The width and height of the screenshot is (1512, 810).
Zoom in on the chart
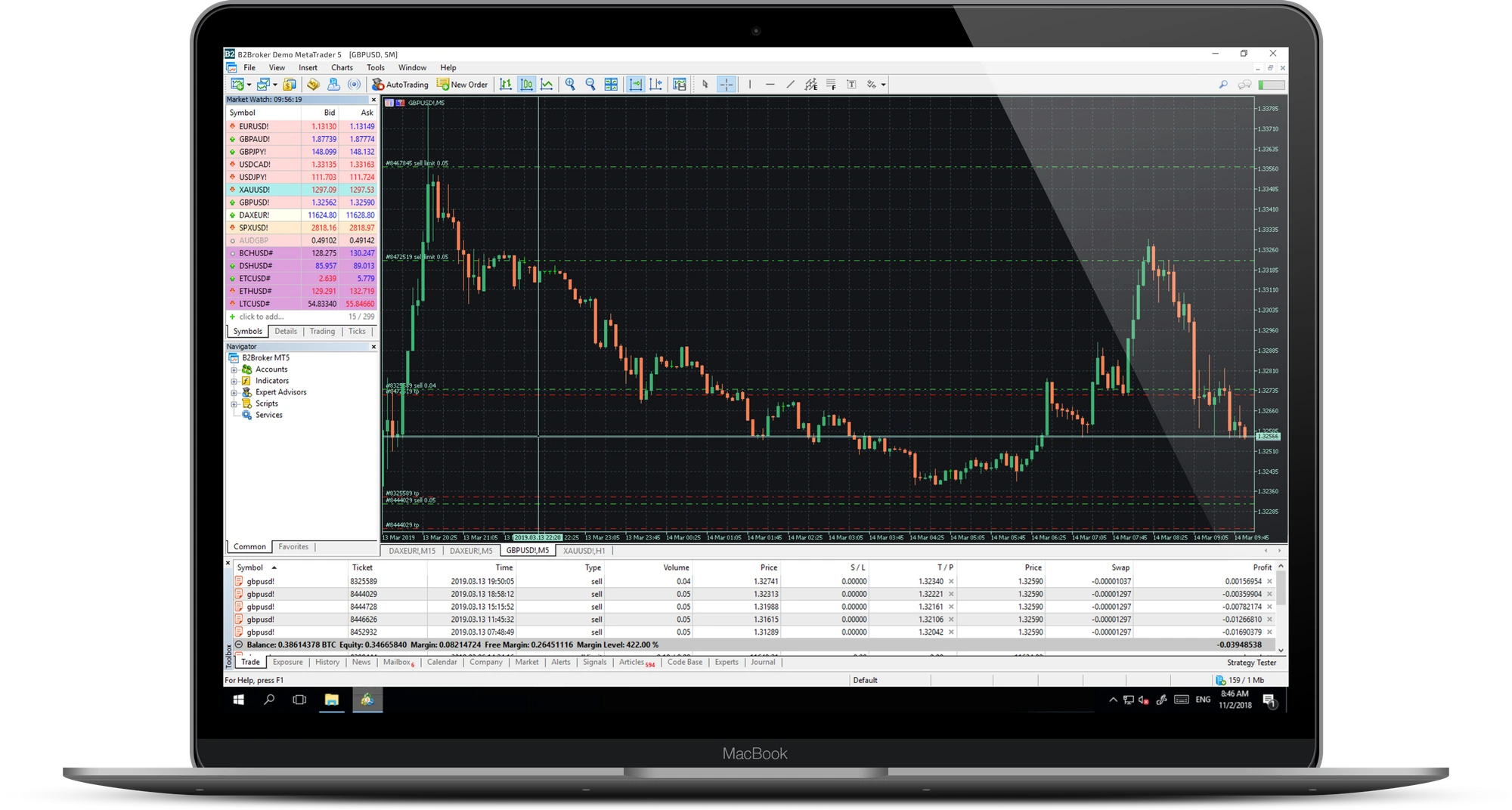571,85
